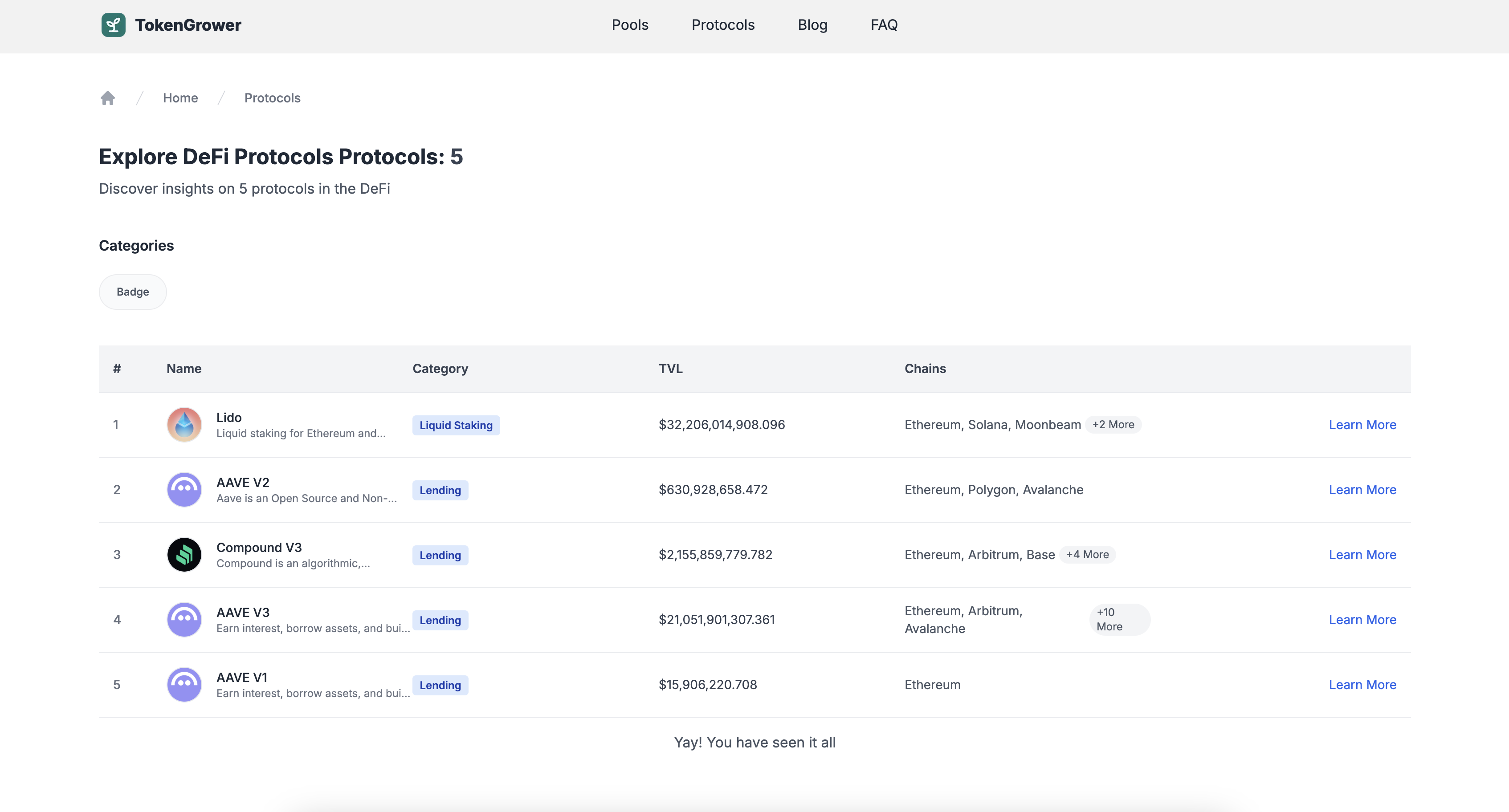Click the AAVE V2 ghost logo
The image size is (1509, 812).
click(x=184, y=489)
